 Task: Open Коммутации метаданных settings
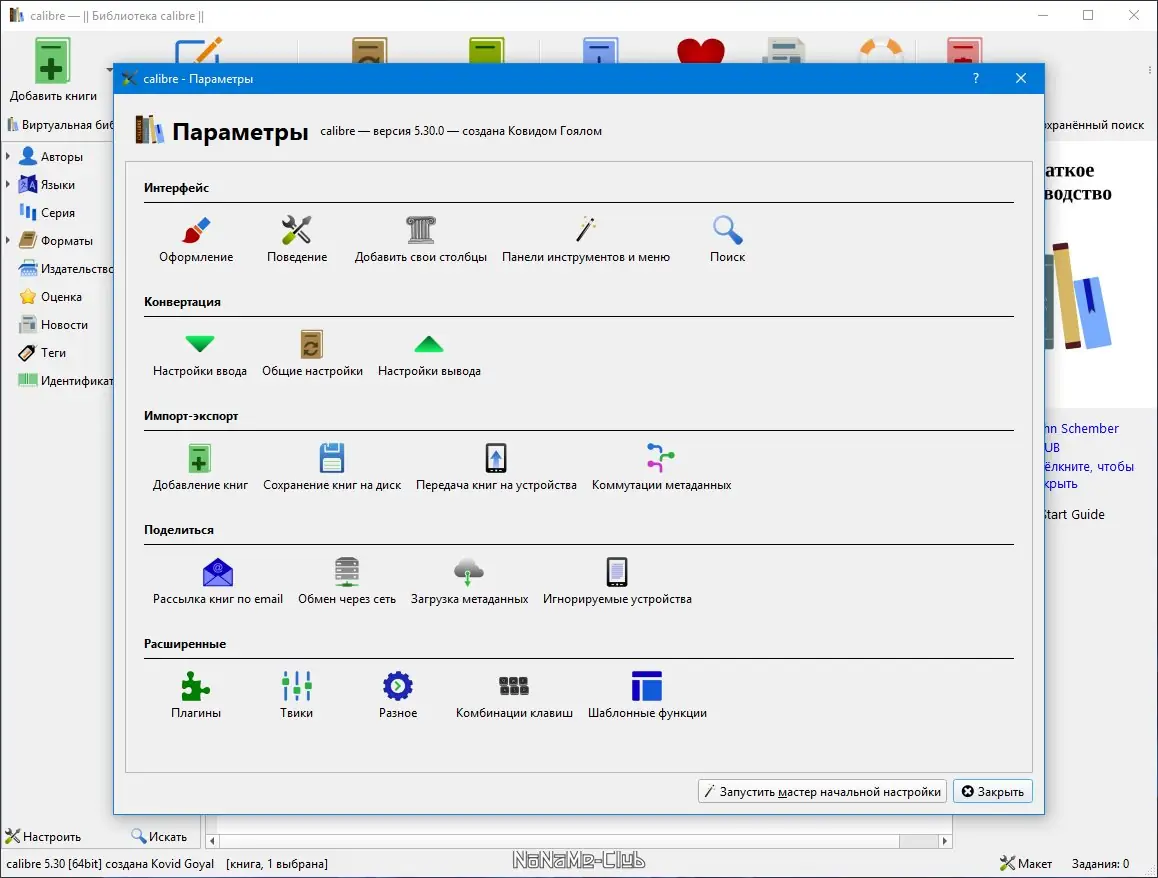tap(661, 467)
